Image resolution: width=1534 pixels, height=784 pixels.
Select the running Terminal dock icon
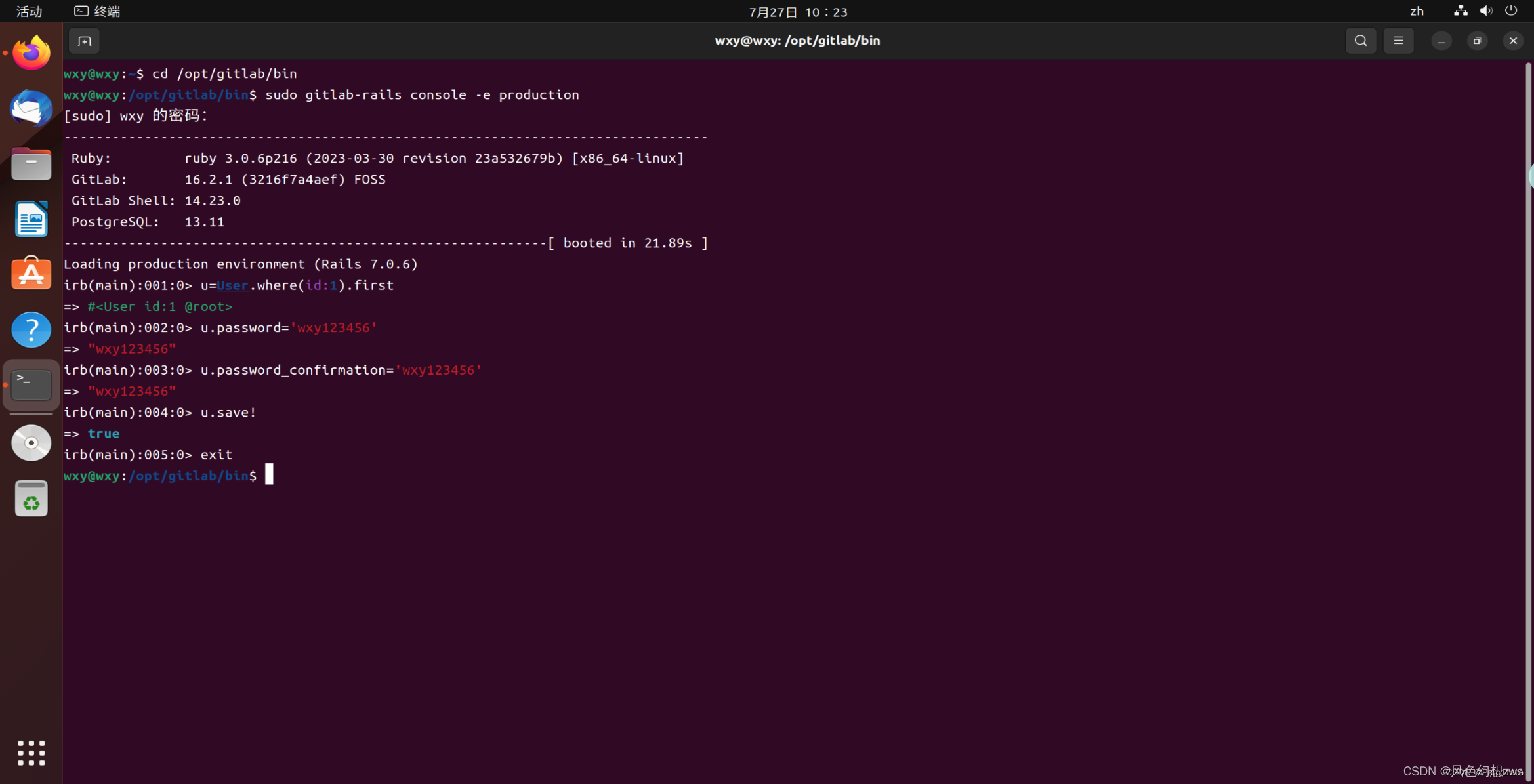[x=30, y=384]
